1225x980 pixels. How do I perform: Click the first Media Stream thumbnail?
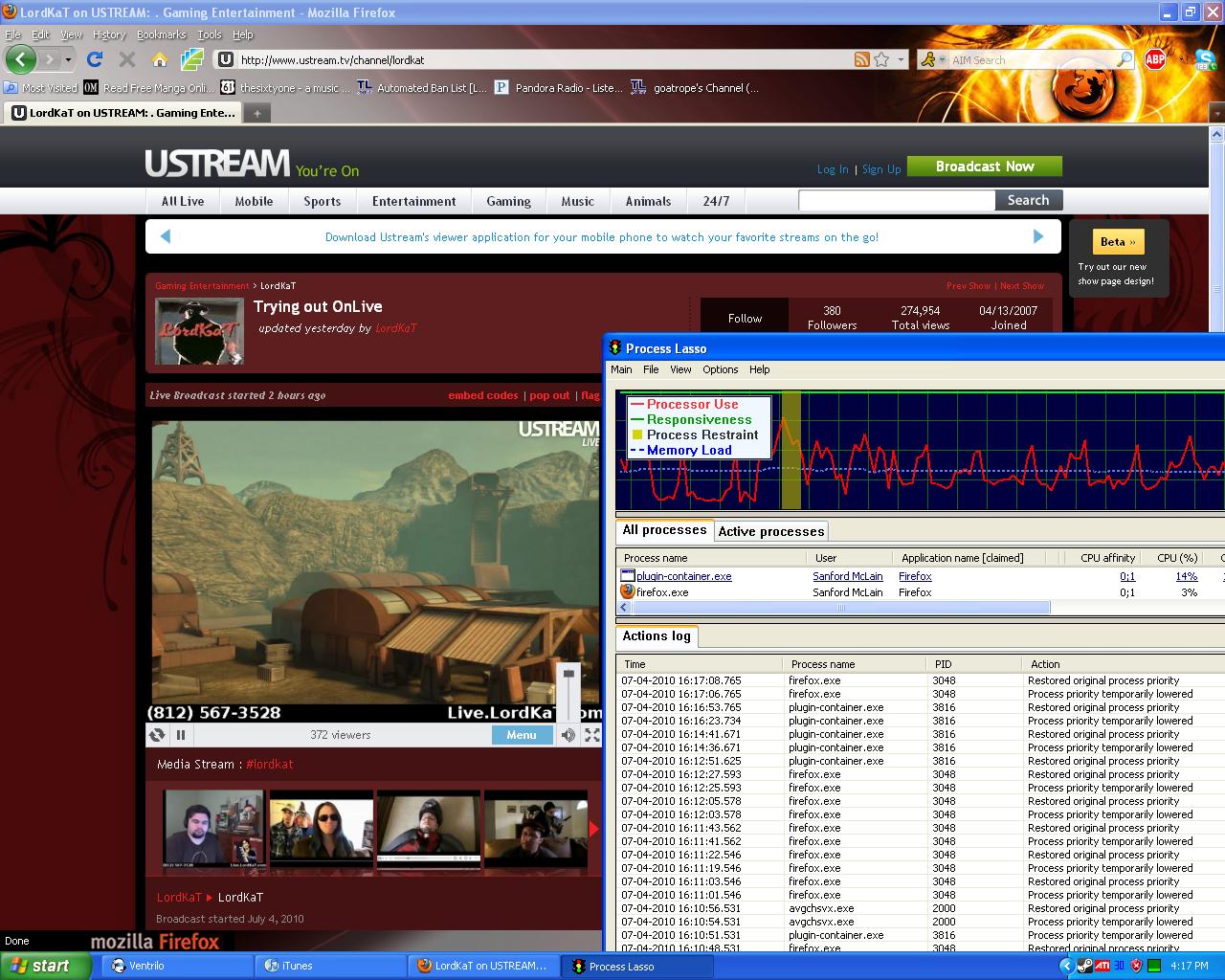tap(212, 829)
